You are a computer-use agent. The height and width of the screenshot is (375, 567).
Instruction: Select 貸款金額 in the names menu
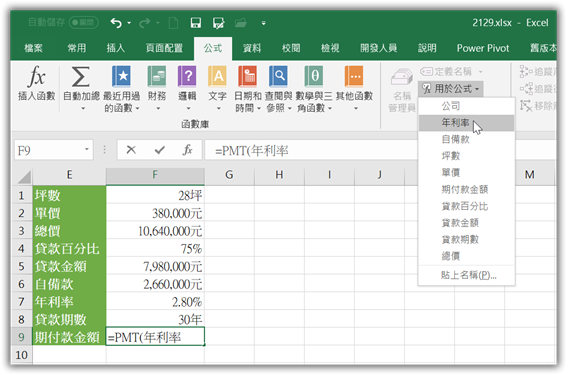(466, 223)
